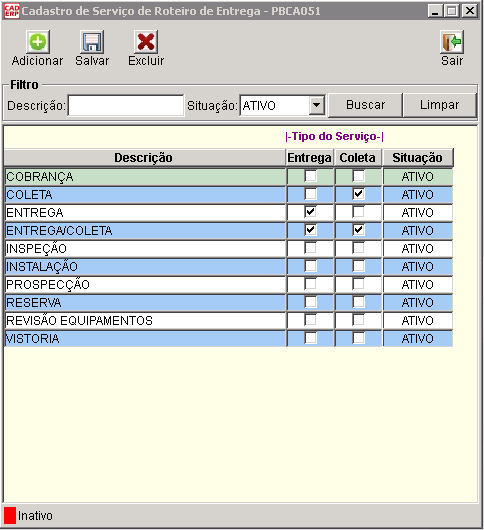Click the Situação column header
Image resolution: width=484 pixels, height=530 pixels.
coord(417,158)
